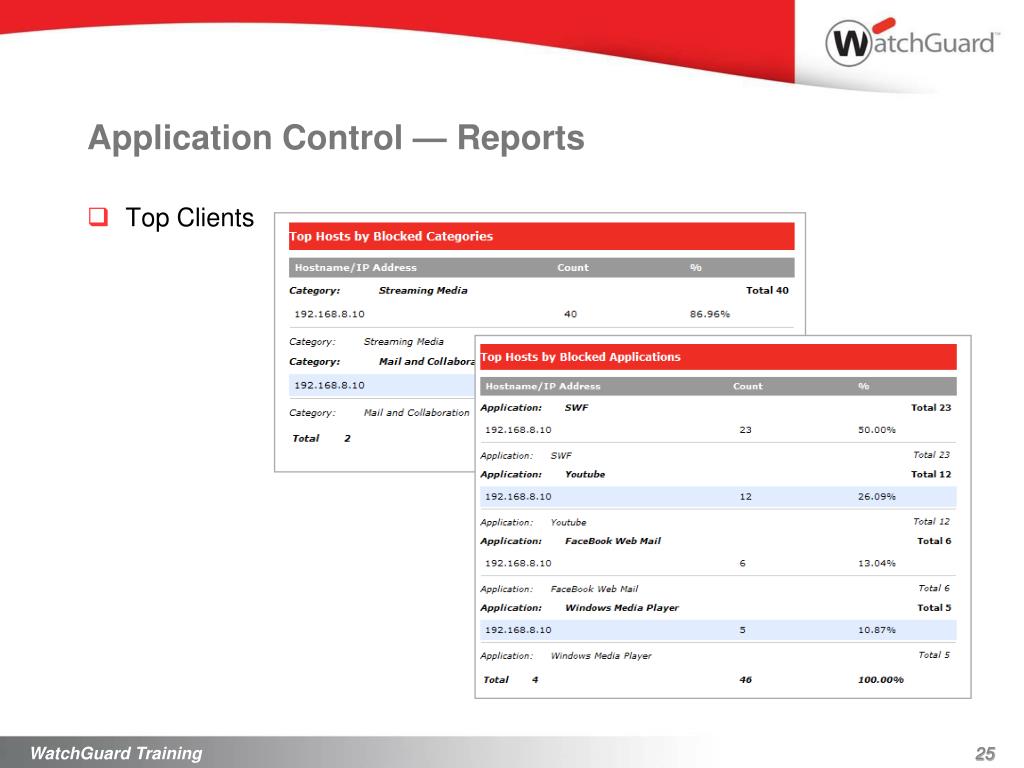Select the italic "Mail and Collaboration" footer text

pos(417,413)
